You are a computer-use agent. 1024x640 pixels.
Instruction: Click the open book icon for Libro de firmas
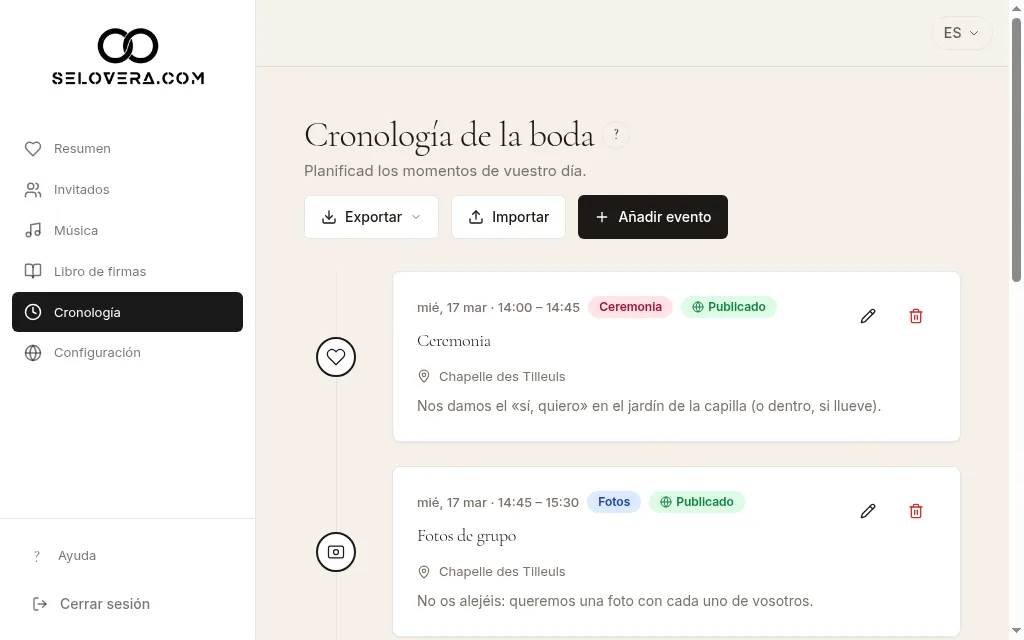[x=33, y=272]
